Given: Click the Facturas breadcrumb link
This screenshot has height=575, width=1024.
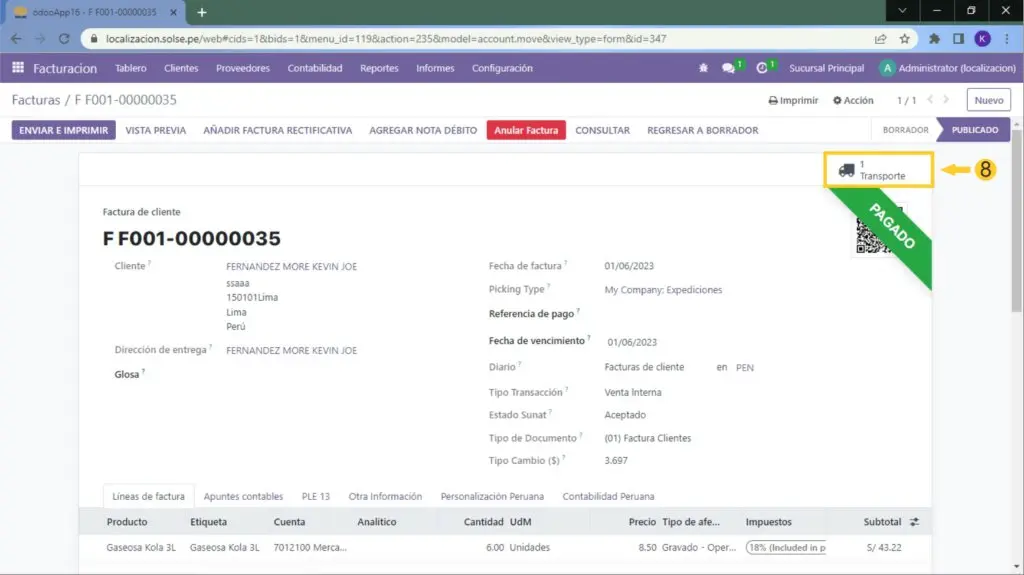Looking at the screenshot, I should [x=36, y=100].
